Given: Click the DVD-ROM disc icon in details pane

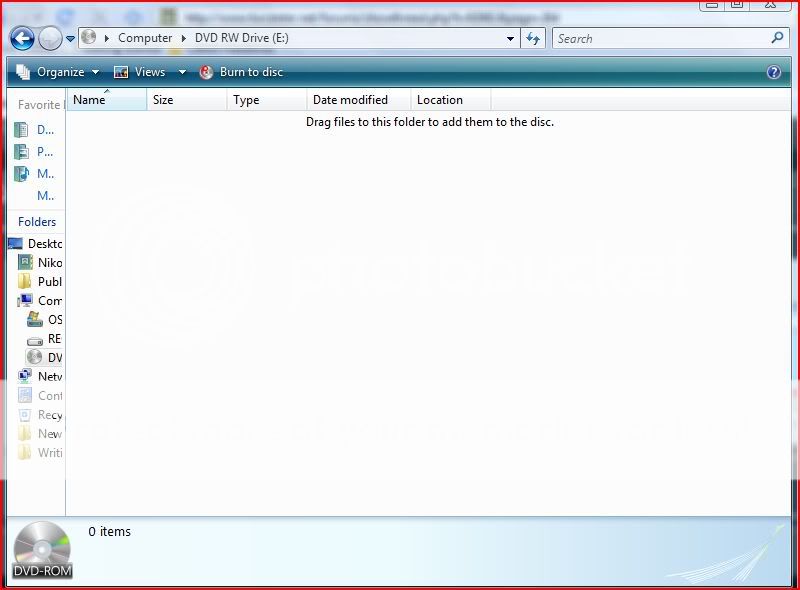Looking at the screenshot, I should [x=42, y=548].
